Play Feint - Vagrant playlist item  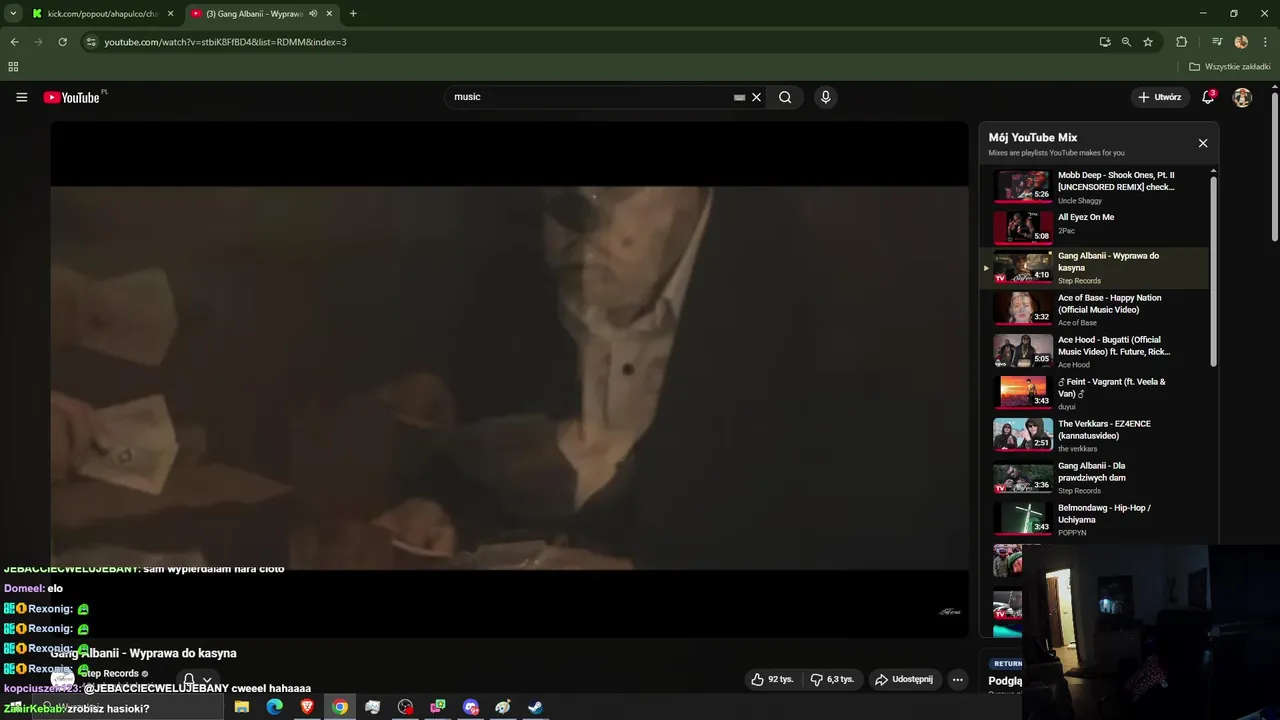click(1095, 393)
